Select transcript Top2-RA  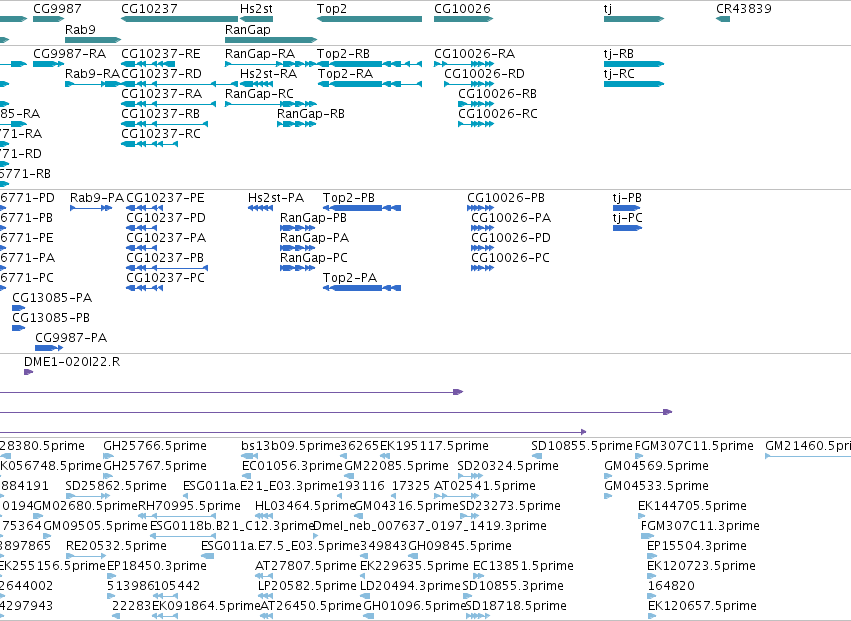345,74
